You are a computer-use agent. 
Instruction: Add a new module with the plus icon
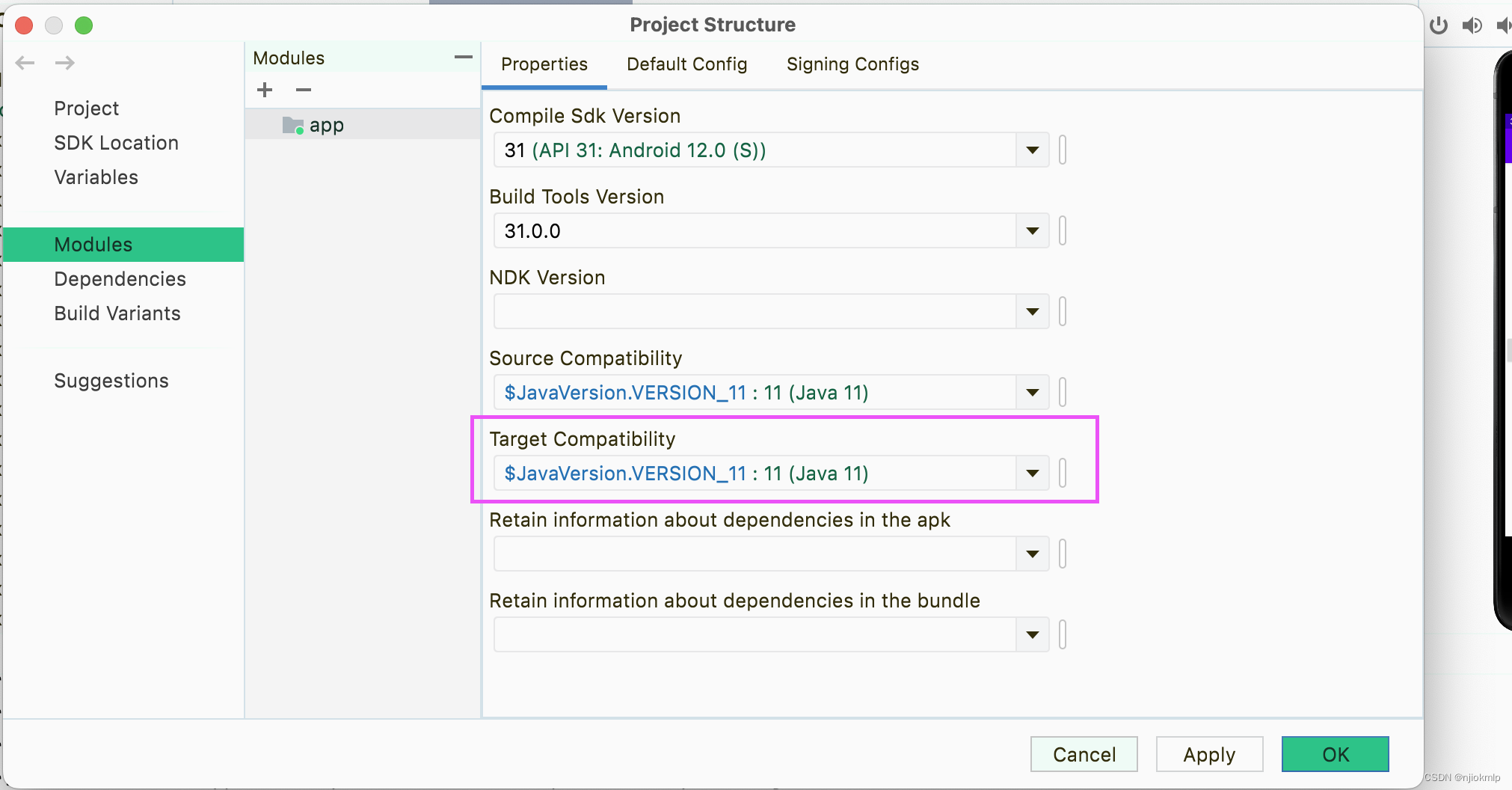pos(265,90)
